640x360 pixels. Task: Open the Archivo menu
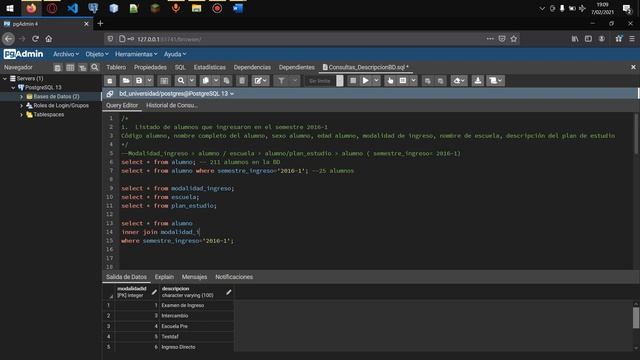(66, 54)
